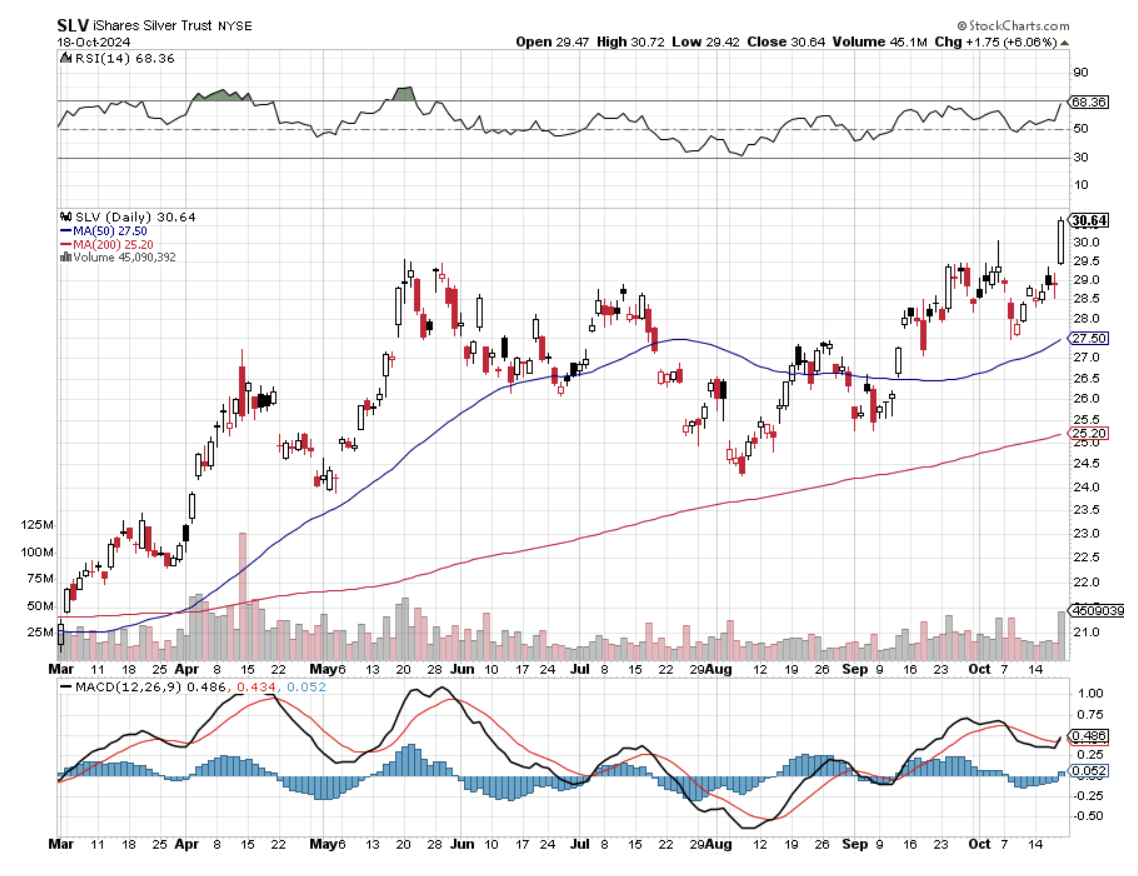The width and height of the screenshot is (1138, 876).
Task: Select the latest tall white candlestick
Action: [1060, 242]
